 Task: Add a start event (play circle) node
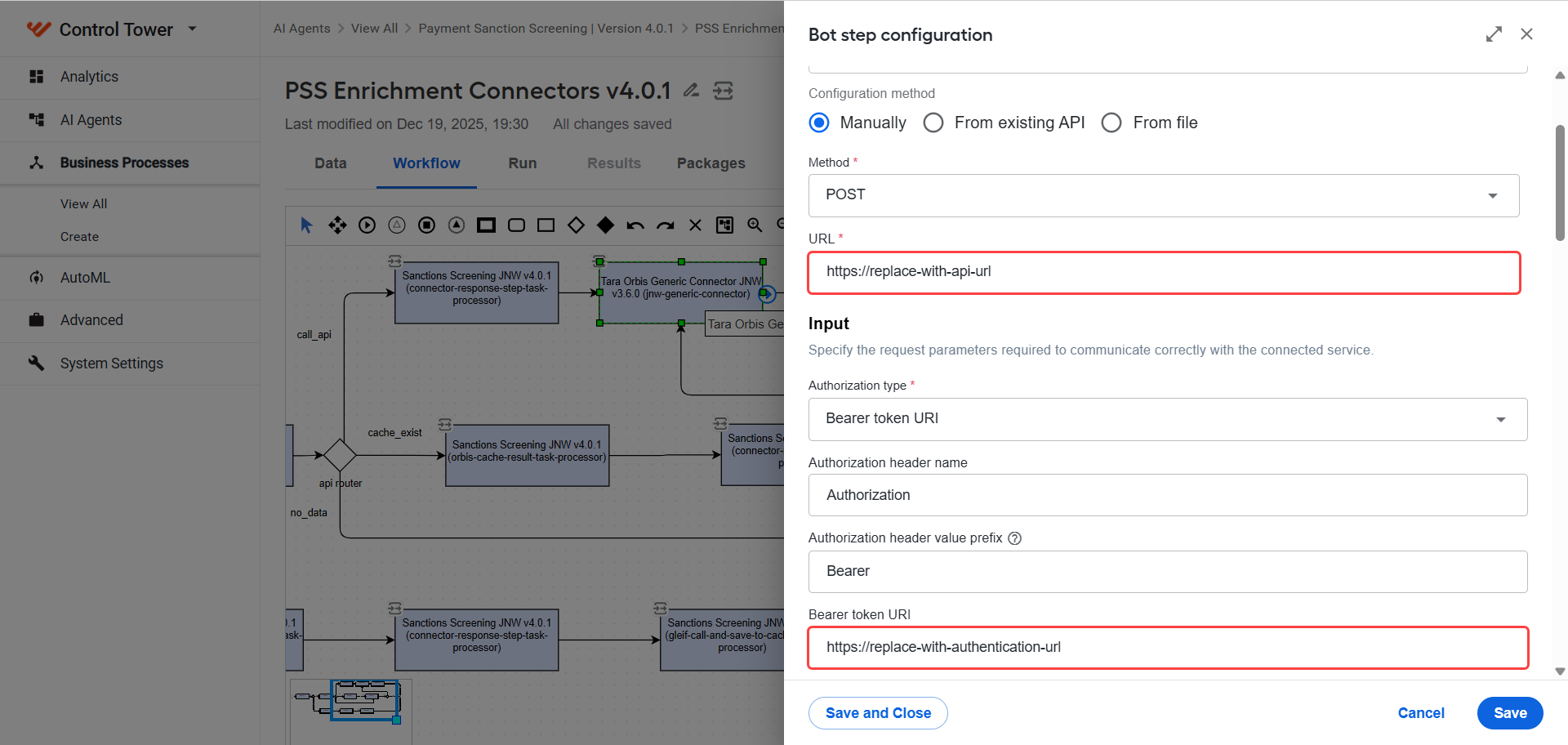click(x=367, y=225)
